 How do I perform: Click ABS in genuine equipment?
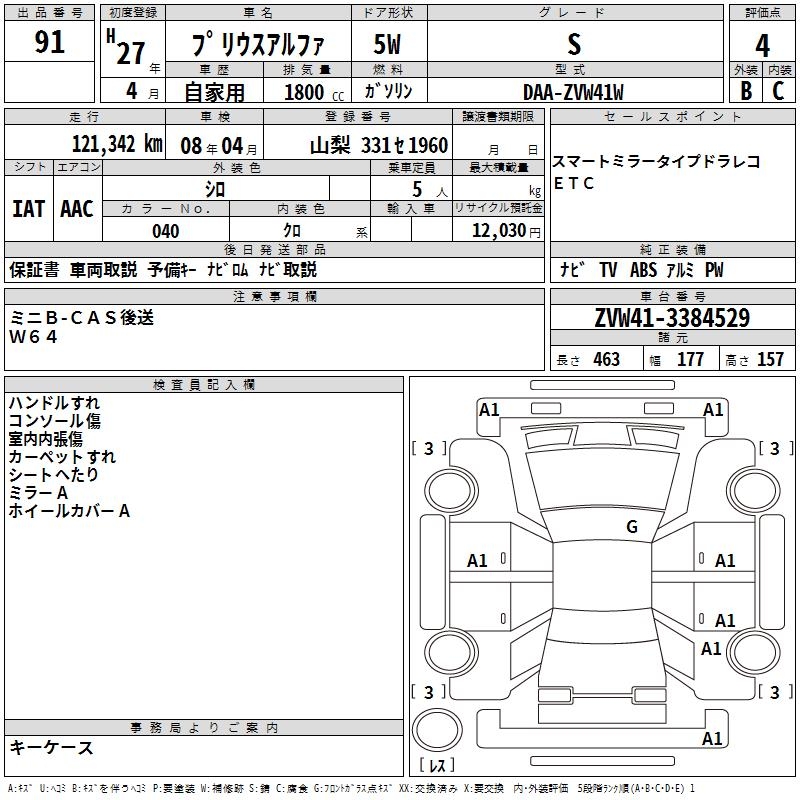[643, 270]
